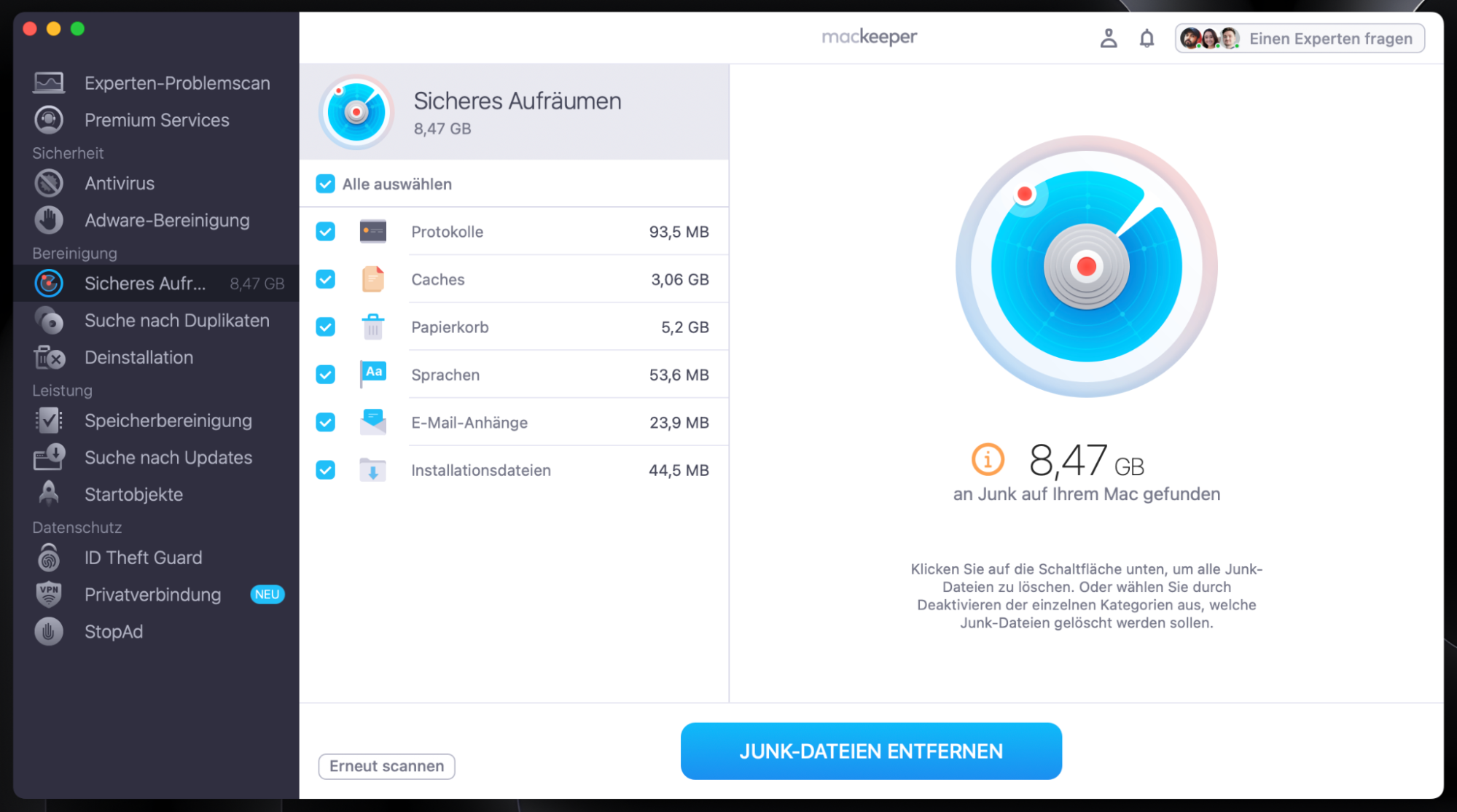Deselect Alle auswählen
Image resolution: width=1457 pixels, height=812 pixels.
click(325, 184)
